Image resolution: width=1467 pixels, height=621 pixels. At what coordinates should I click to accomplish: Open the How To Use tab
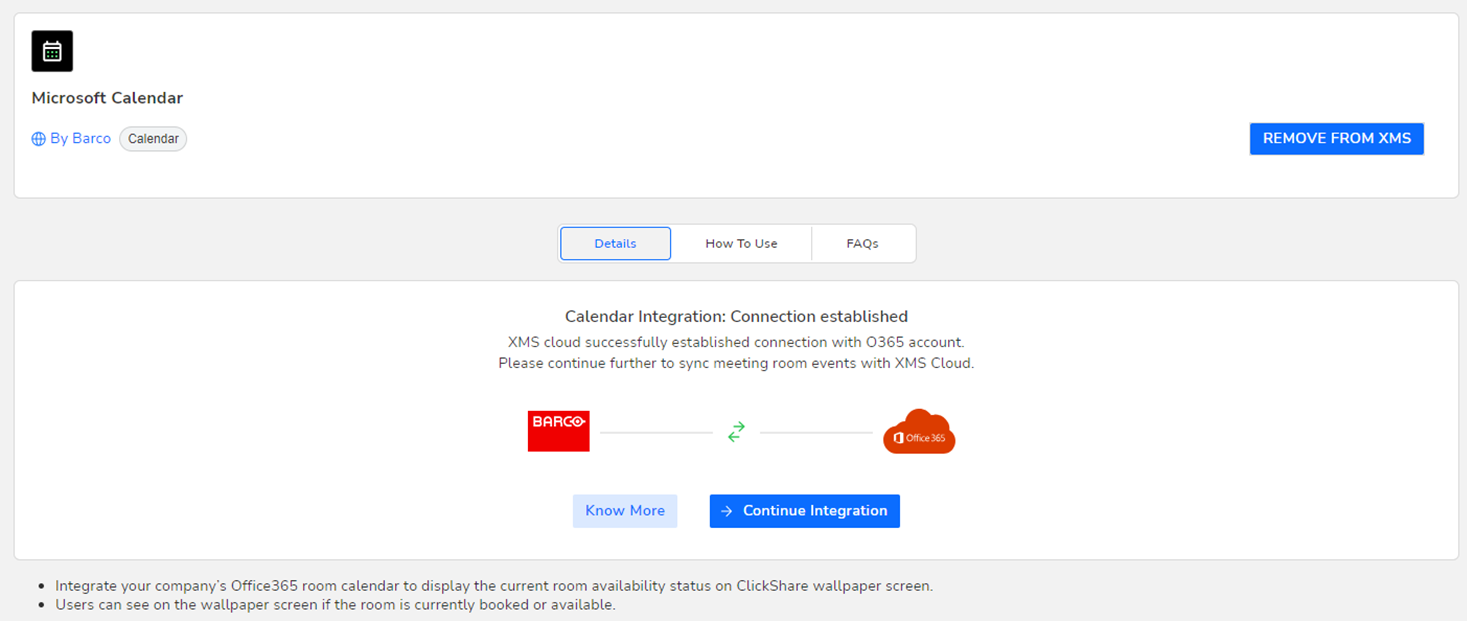(741, 243)
